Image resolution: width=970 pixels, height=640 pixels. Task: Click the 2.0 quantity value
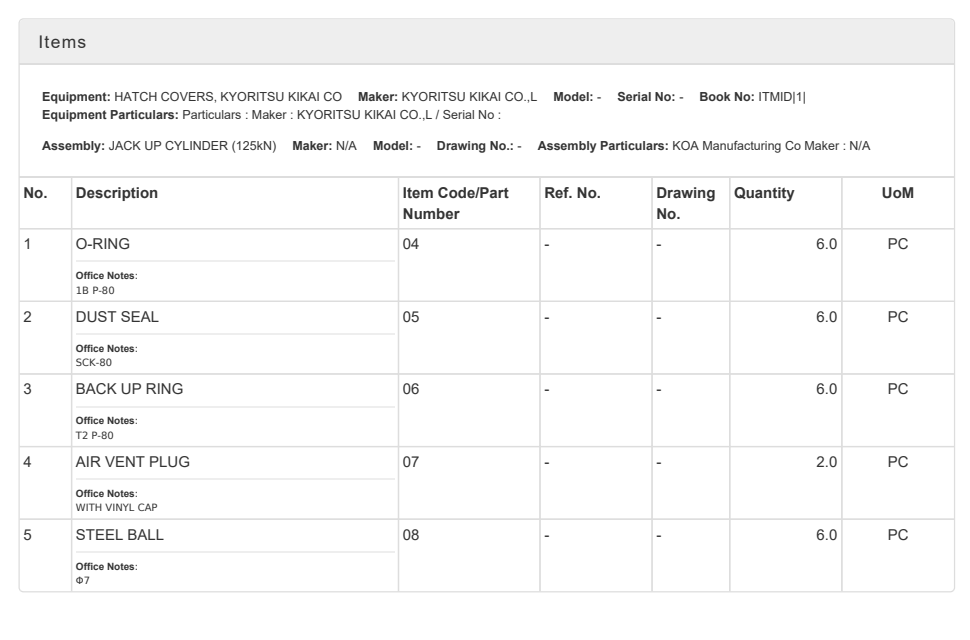tap(826, 461)
